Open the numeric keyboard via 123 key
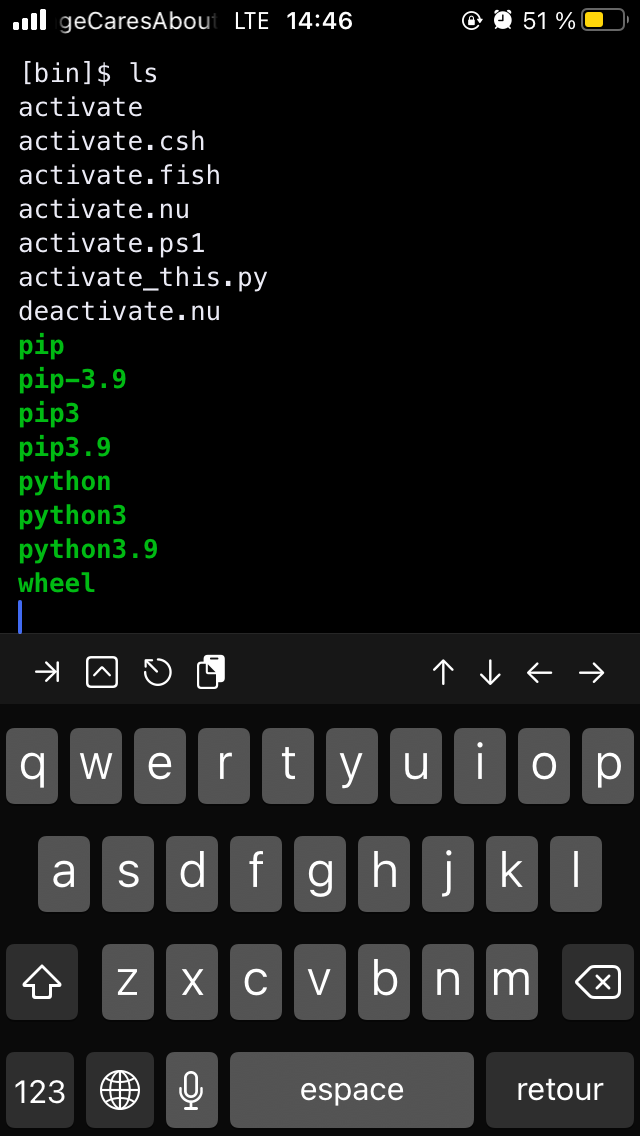The height and width of the screenshot is (1136, 640). (x=39, y=1089)
